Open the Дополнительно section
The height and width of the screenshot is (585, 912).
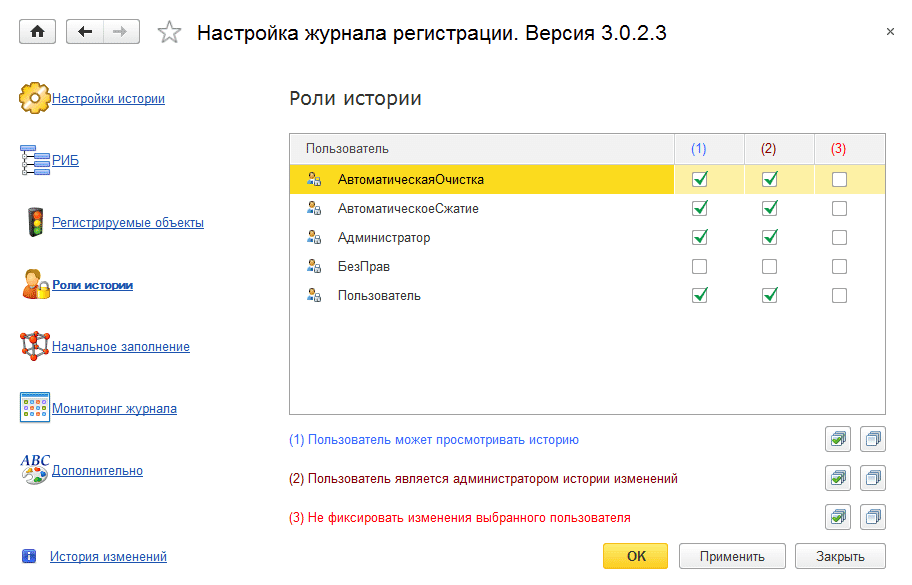97,470
